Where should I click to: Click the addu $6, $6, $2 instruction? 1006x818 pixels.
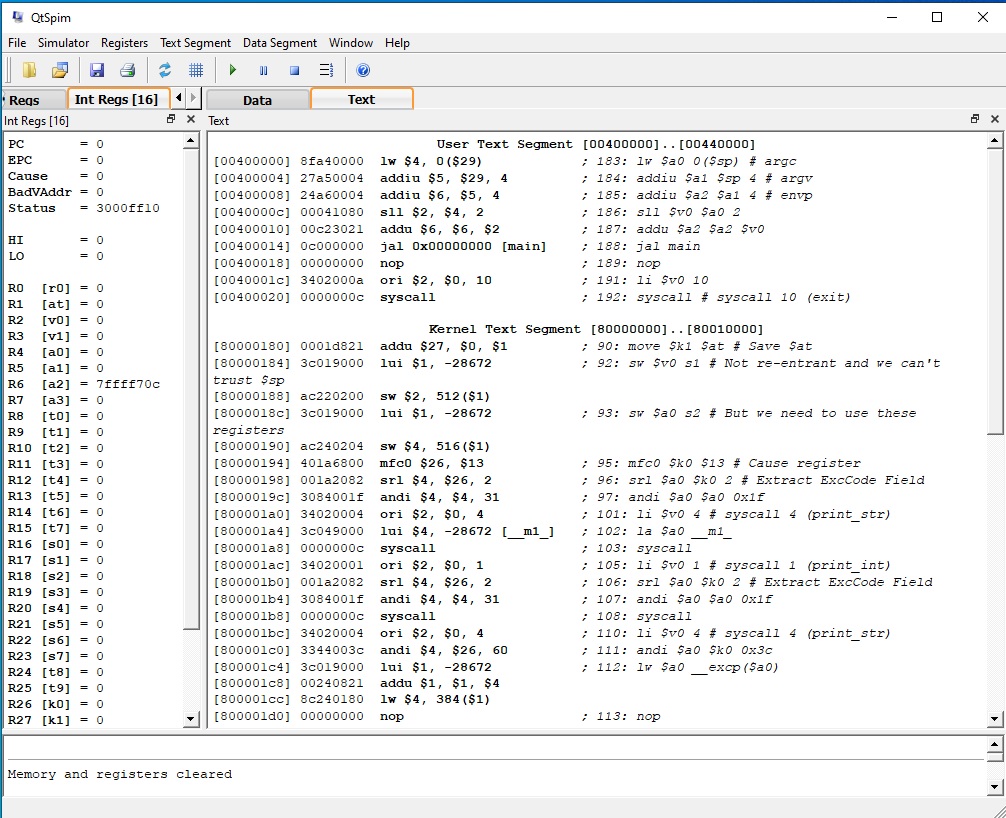pyautogui.click(x=439, y=229)
